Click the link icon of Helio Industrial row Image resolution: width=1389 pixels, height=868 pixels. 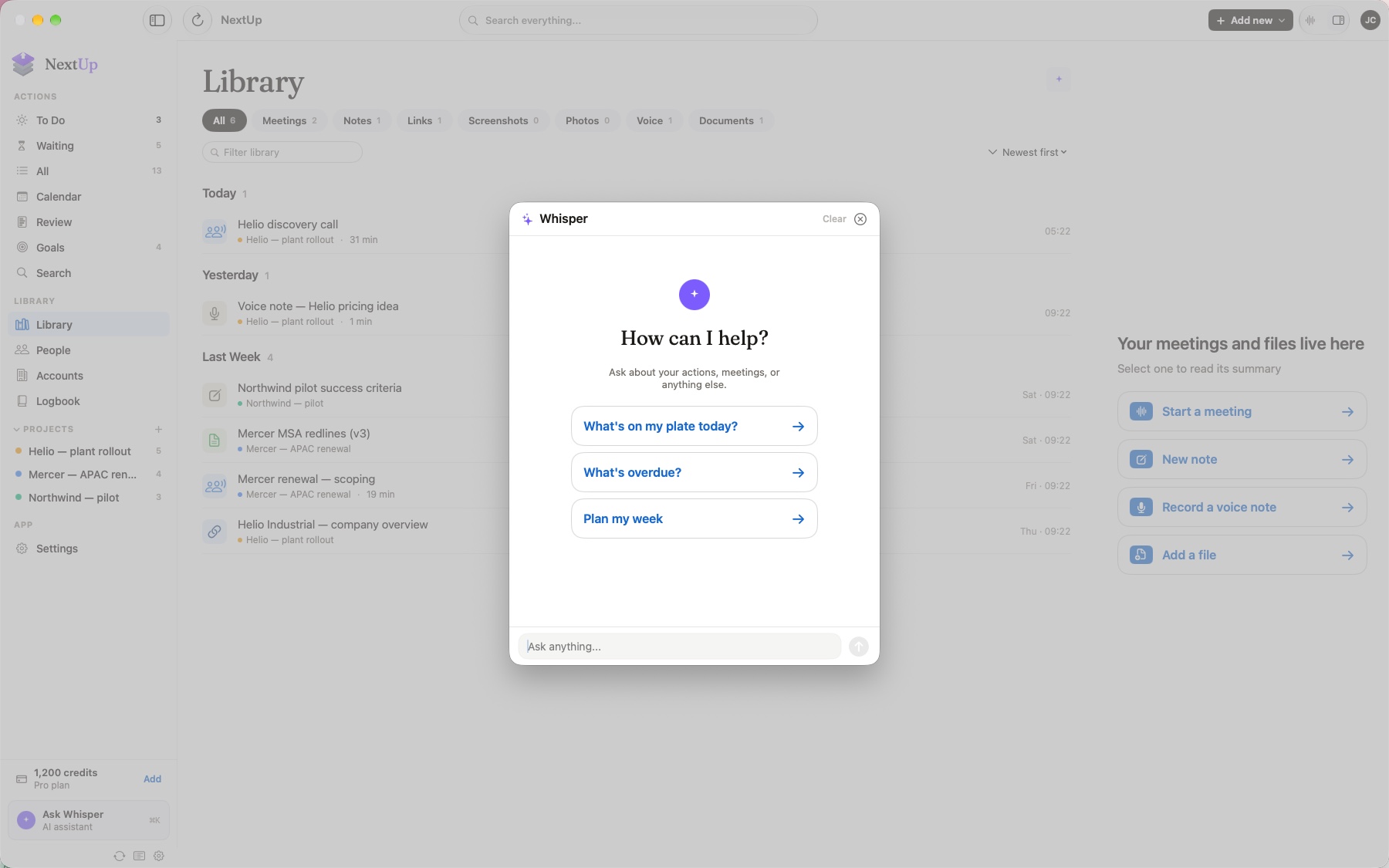click(215, 531)
